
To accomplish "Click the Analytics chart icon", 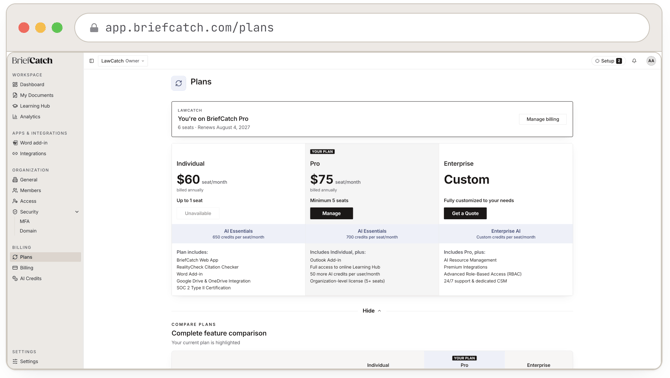I will click(x=15, y=117).
